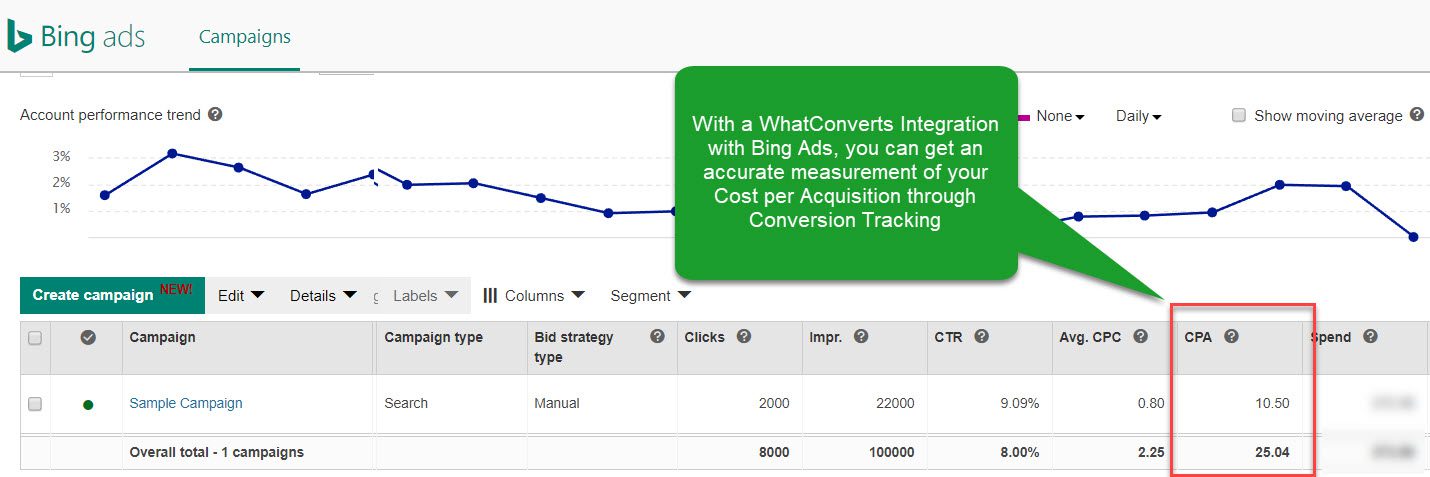Open the Sample Campaign link
1430x477 pixels.
(x=186, y=404)
